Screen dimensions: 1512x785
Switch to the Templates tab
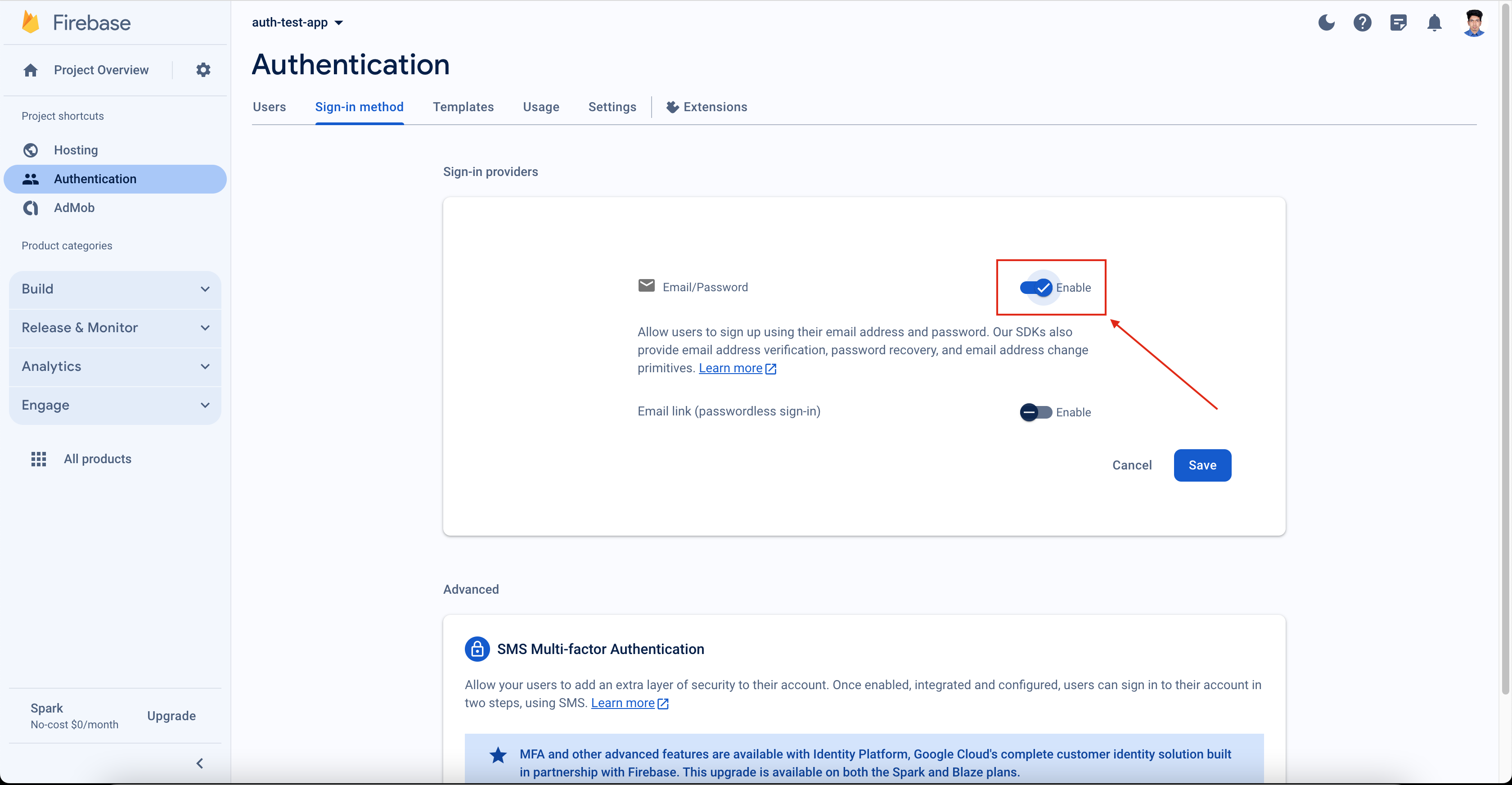(x=463, y=107)
